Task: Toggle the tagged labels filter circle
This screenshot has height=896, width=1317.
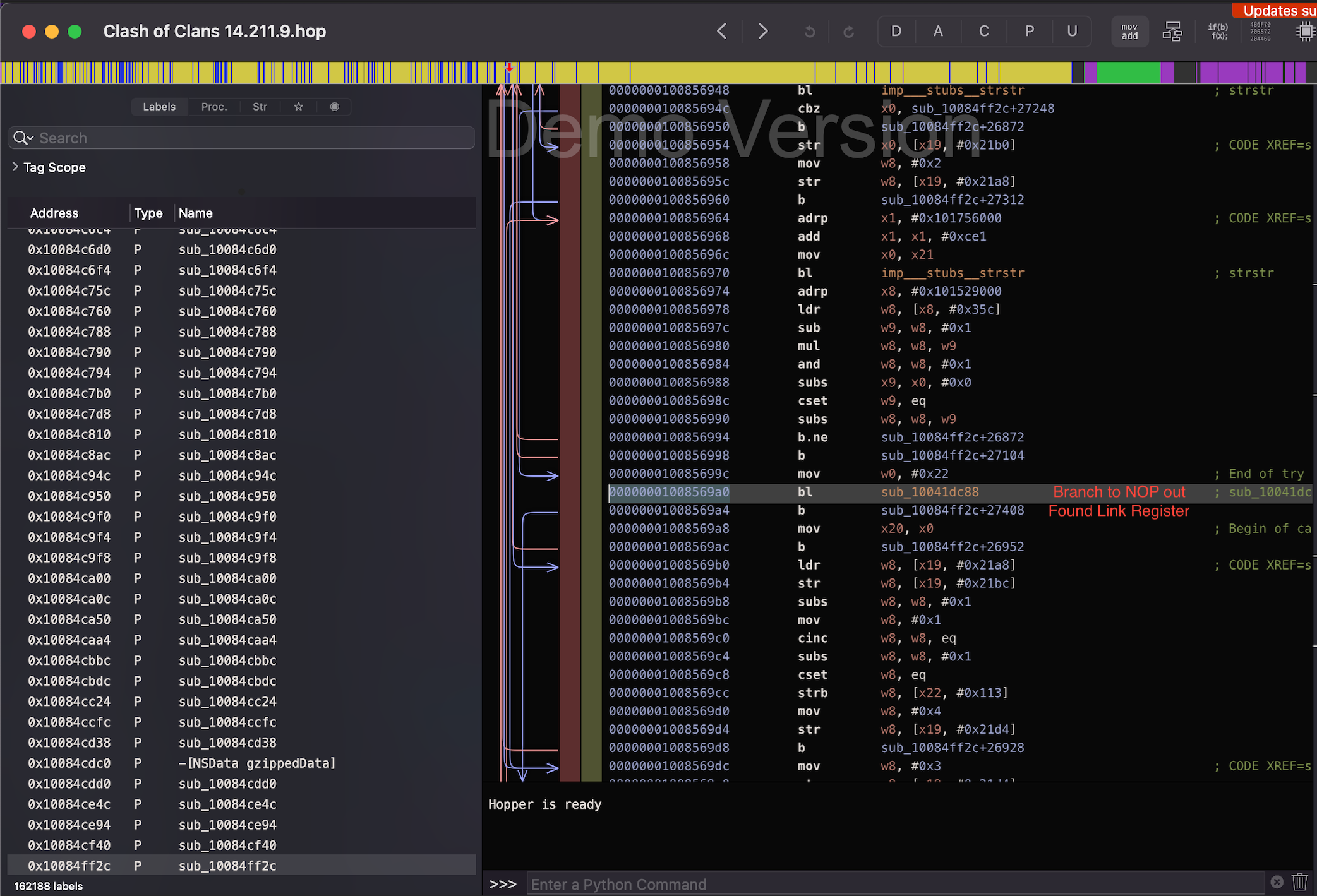Action: pyautogui.click(x=334, y=107)
